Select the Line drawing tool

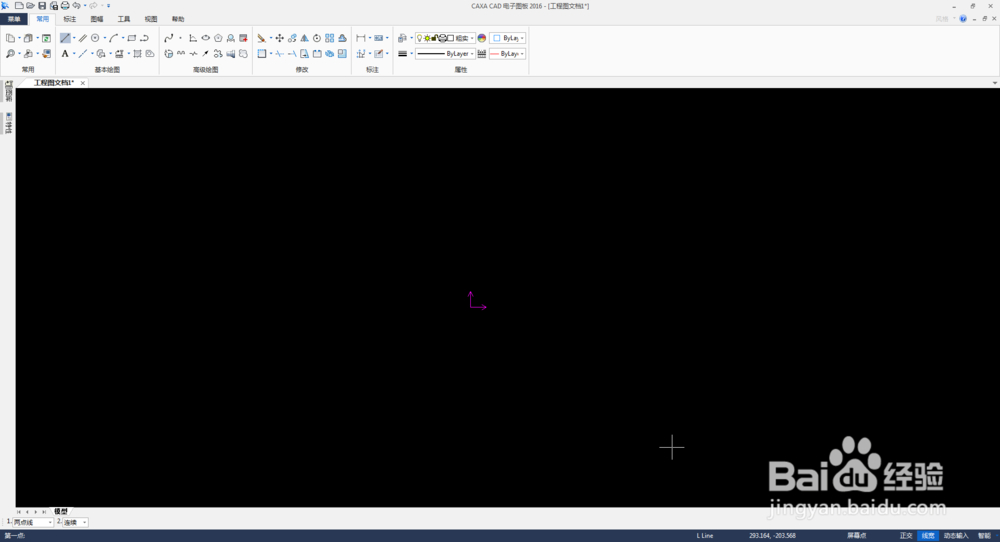coord(65,38)
